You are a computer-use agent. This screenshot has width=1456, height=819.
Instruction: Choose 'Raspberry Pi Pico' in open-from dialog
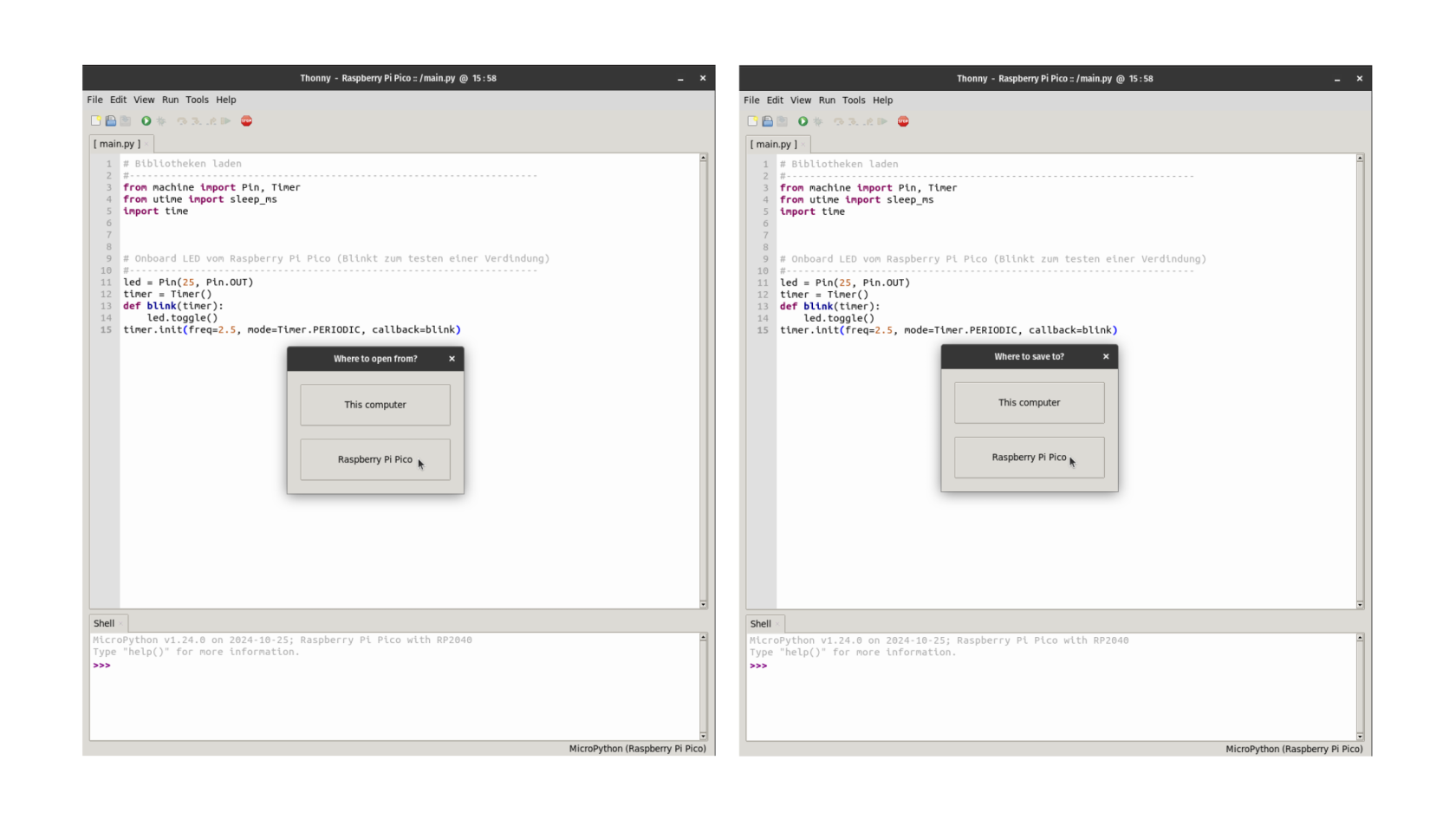point(375,459)
